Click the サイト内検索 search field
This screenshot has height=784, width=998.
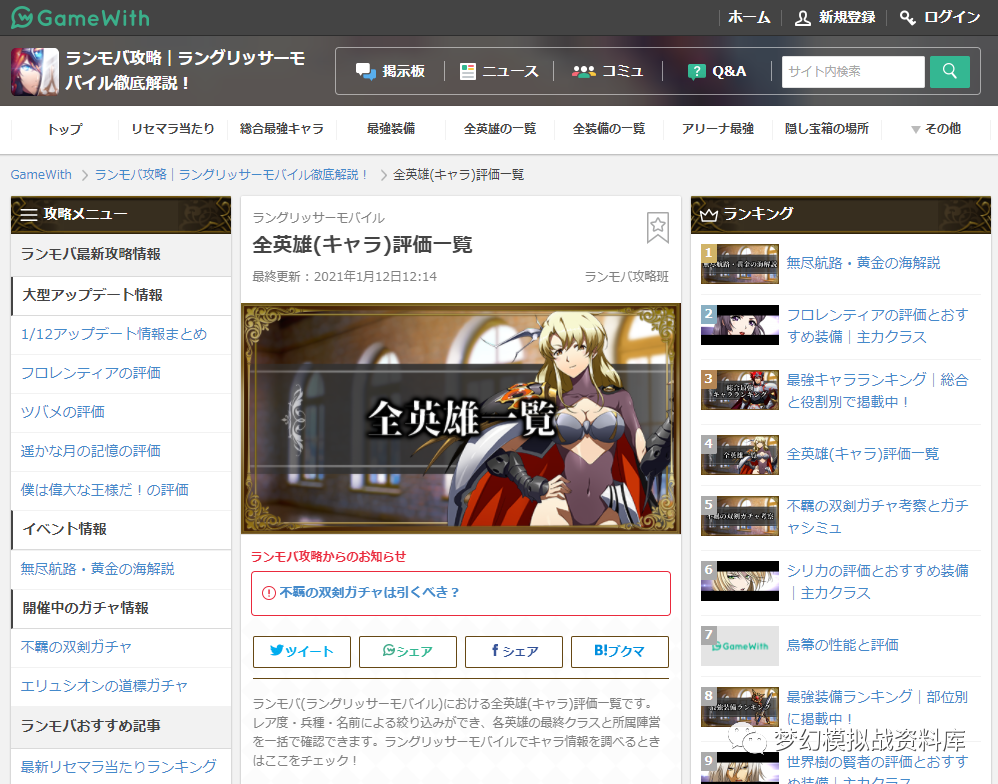tap(853, 71)
